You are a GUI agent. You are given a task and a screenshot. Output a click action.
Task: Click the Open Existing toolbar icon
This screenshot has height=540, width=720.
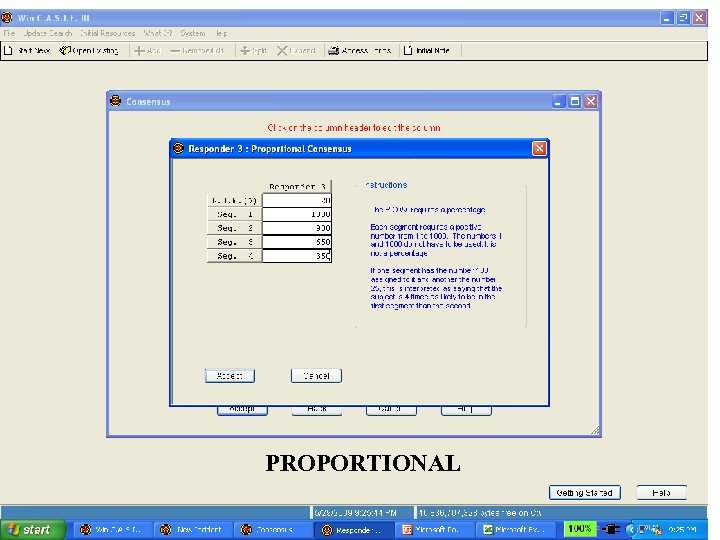65,51
